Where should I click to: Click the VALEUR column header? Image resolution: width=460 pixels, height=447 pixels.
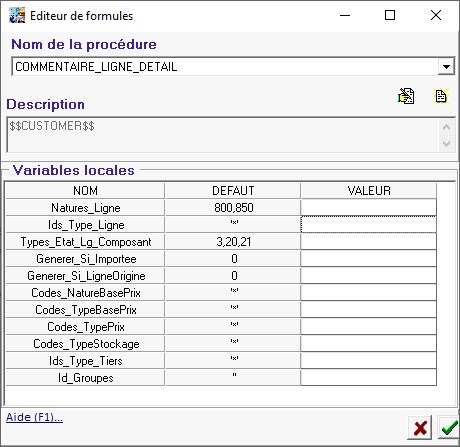pos(369,191)
